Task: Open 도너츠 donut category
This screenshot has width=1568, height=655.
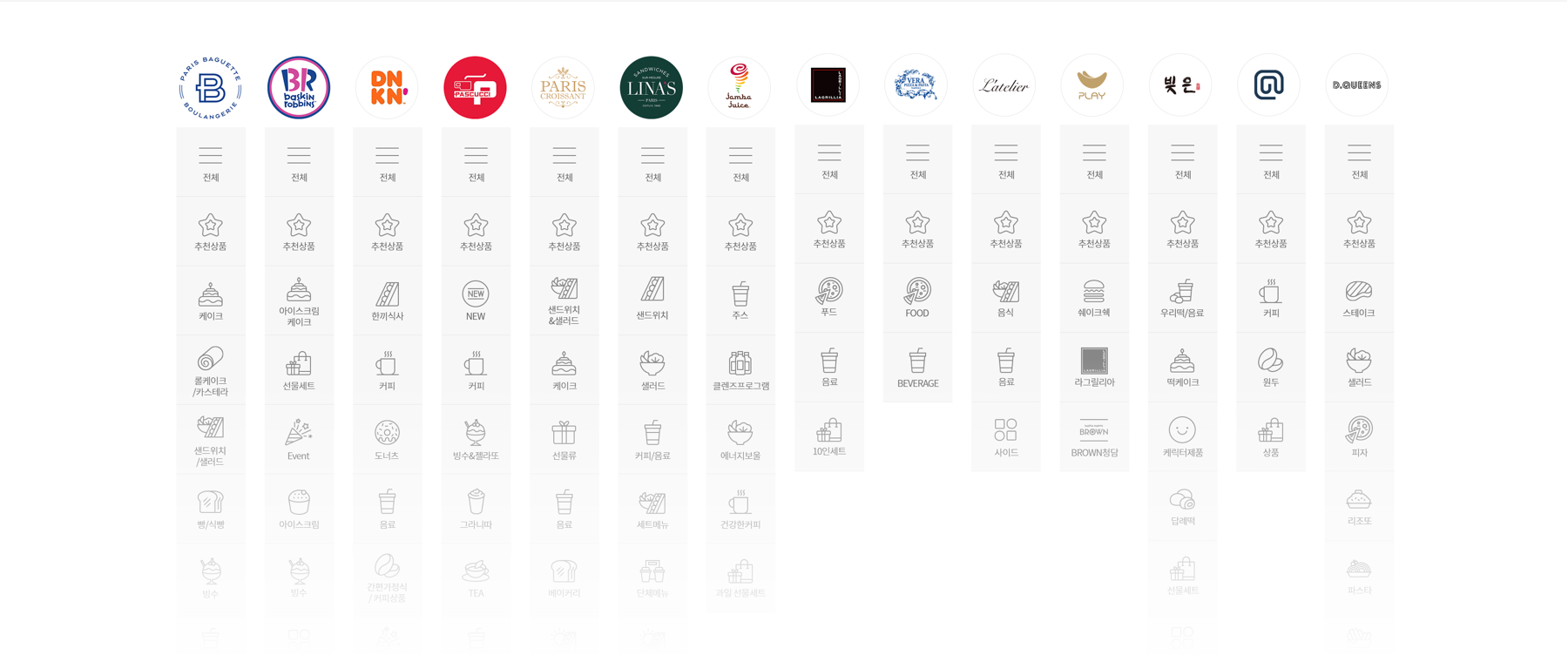Action: coord(388,441)
